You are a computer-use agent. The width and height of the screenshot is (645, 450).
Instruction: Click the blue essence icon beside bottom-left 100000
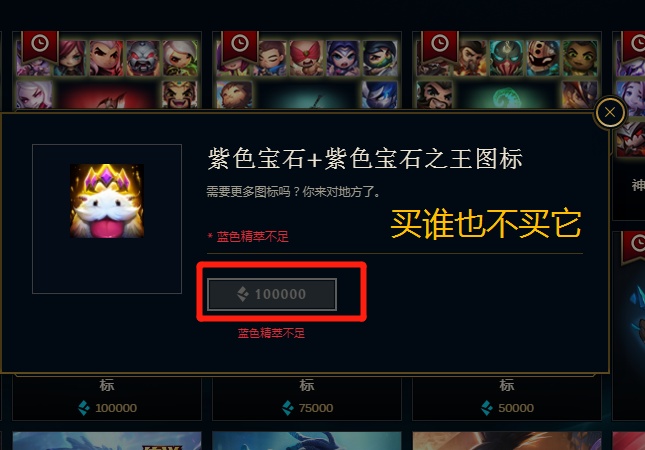point(84,408)
